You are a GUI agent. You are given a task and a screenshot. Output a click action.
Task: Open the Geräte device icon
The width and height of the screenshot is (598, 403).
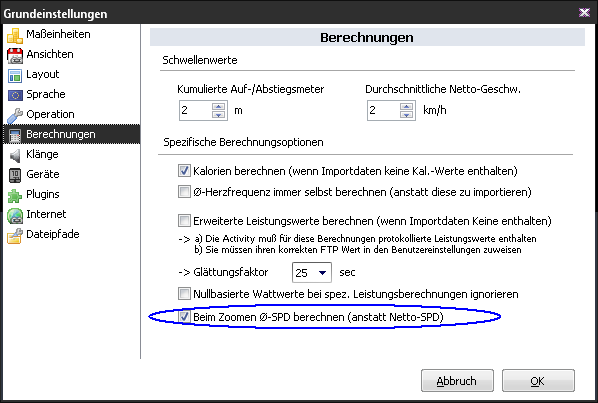[15, 175]
